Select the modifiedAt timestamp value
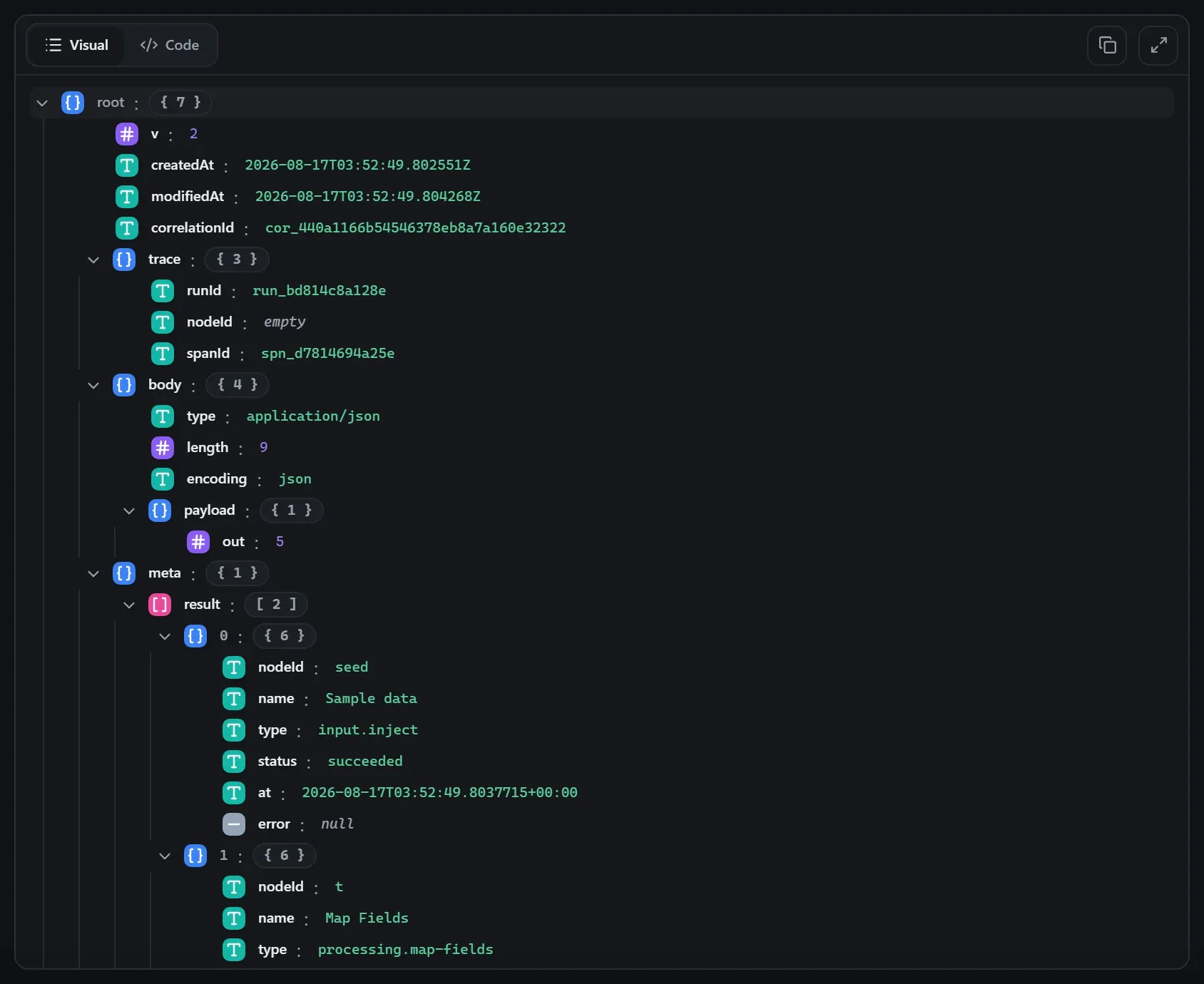Viewport: 1204px width, 984px height. (368, 197)
